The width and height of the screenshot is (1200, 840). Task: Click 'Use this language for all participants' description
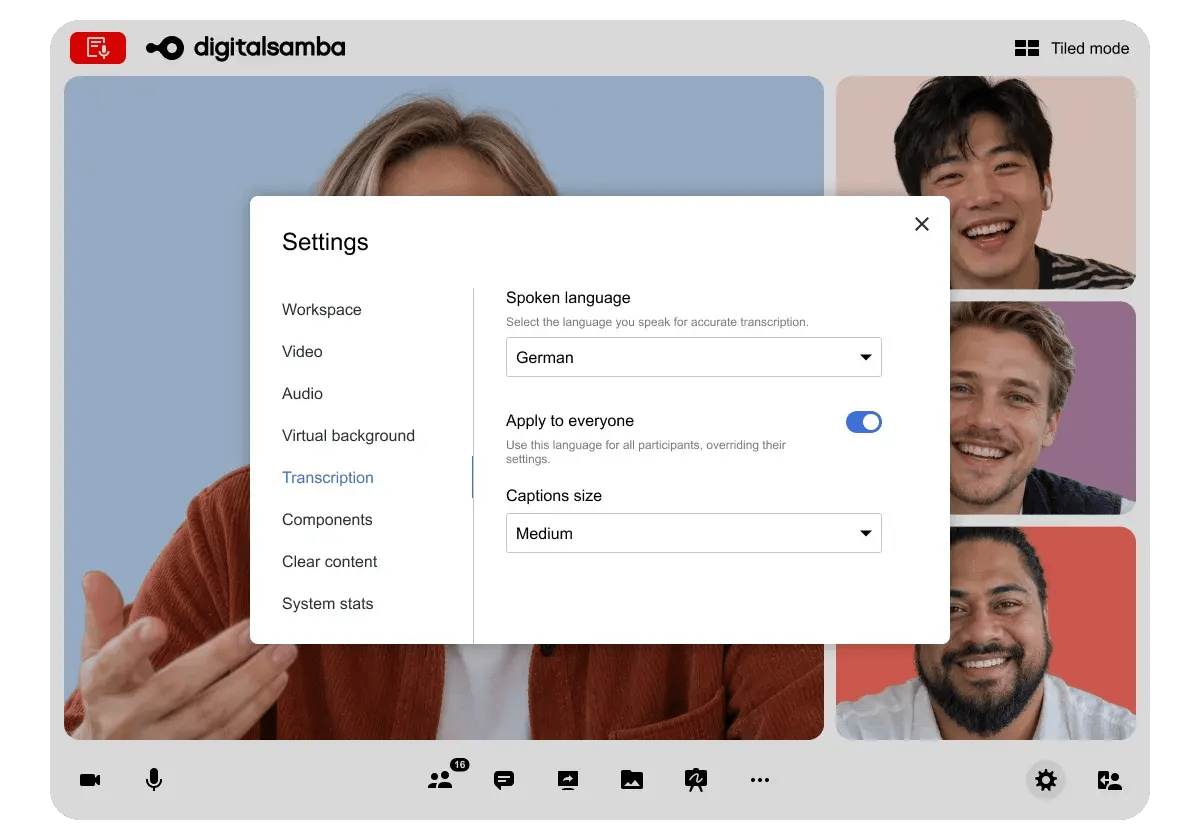[646, 452]
